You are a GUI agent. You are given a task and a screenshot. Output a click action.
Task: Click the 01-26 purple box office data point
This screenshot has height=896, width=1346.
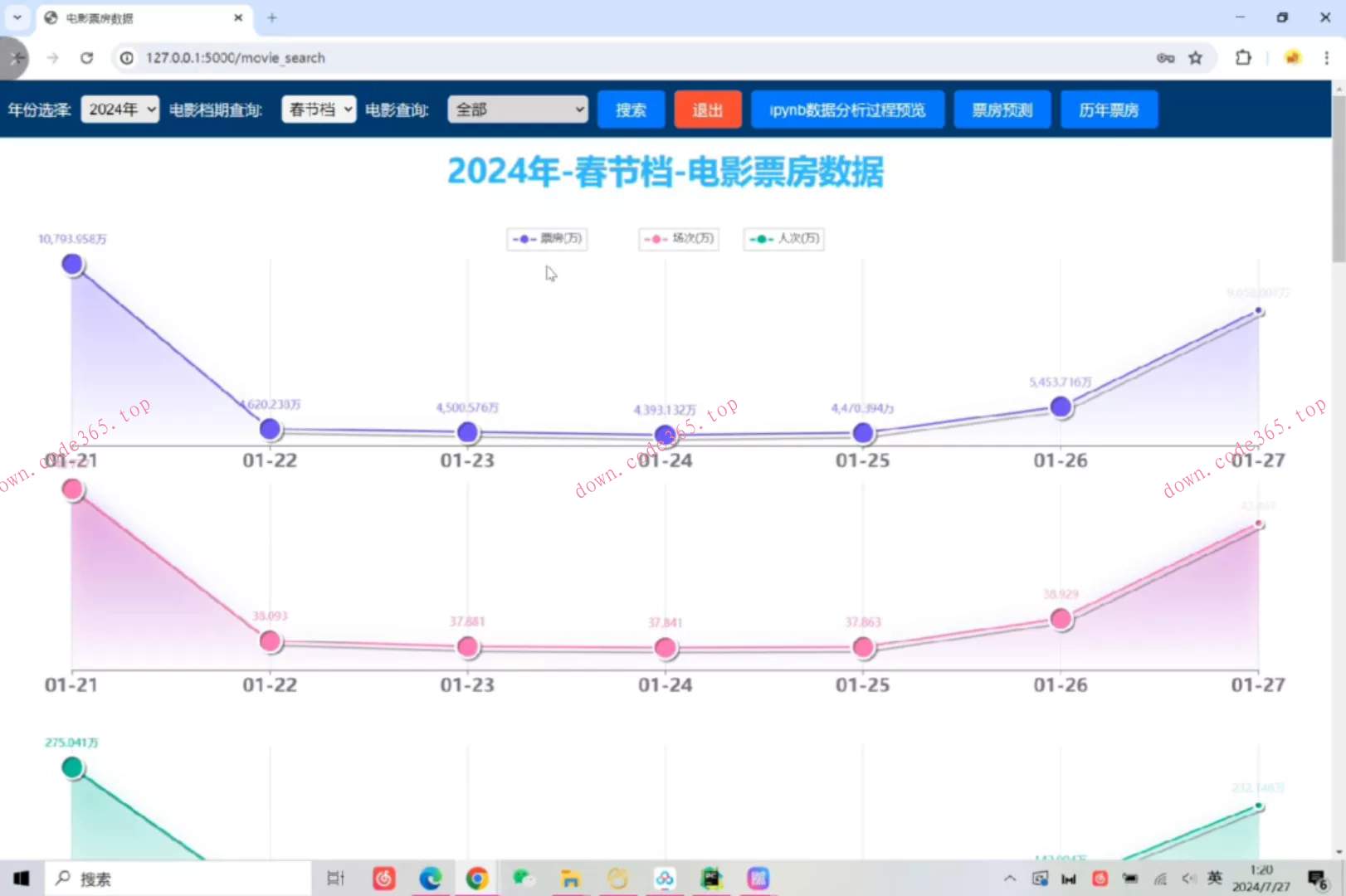tap(1061, 407)
